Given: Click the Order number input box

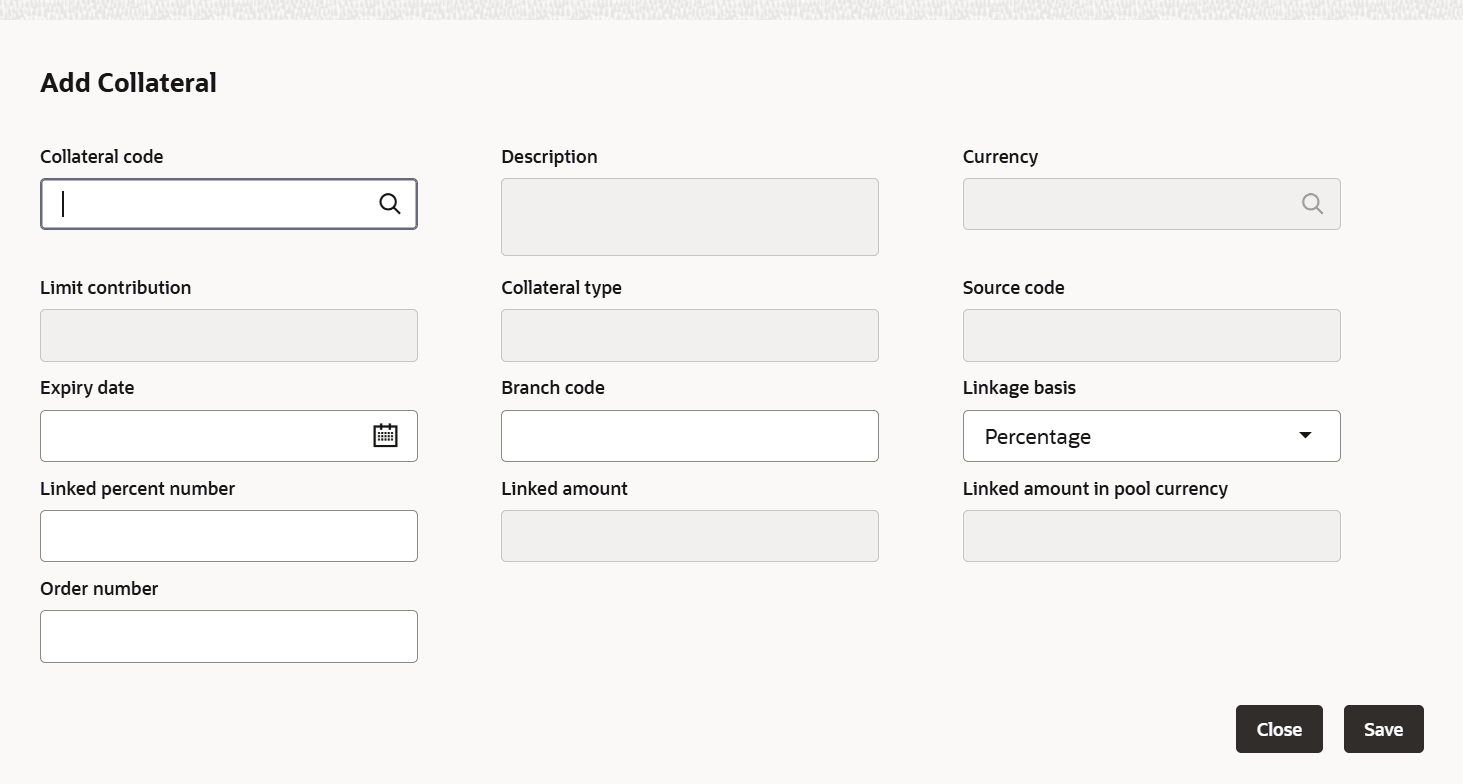Looking at the screenshot, I should tap(228, 636).
